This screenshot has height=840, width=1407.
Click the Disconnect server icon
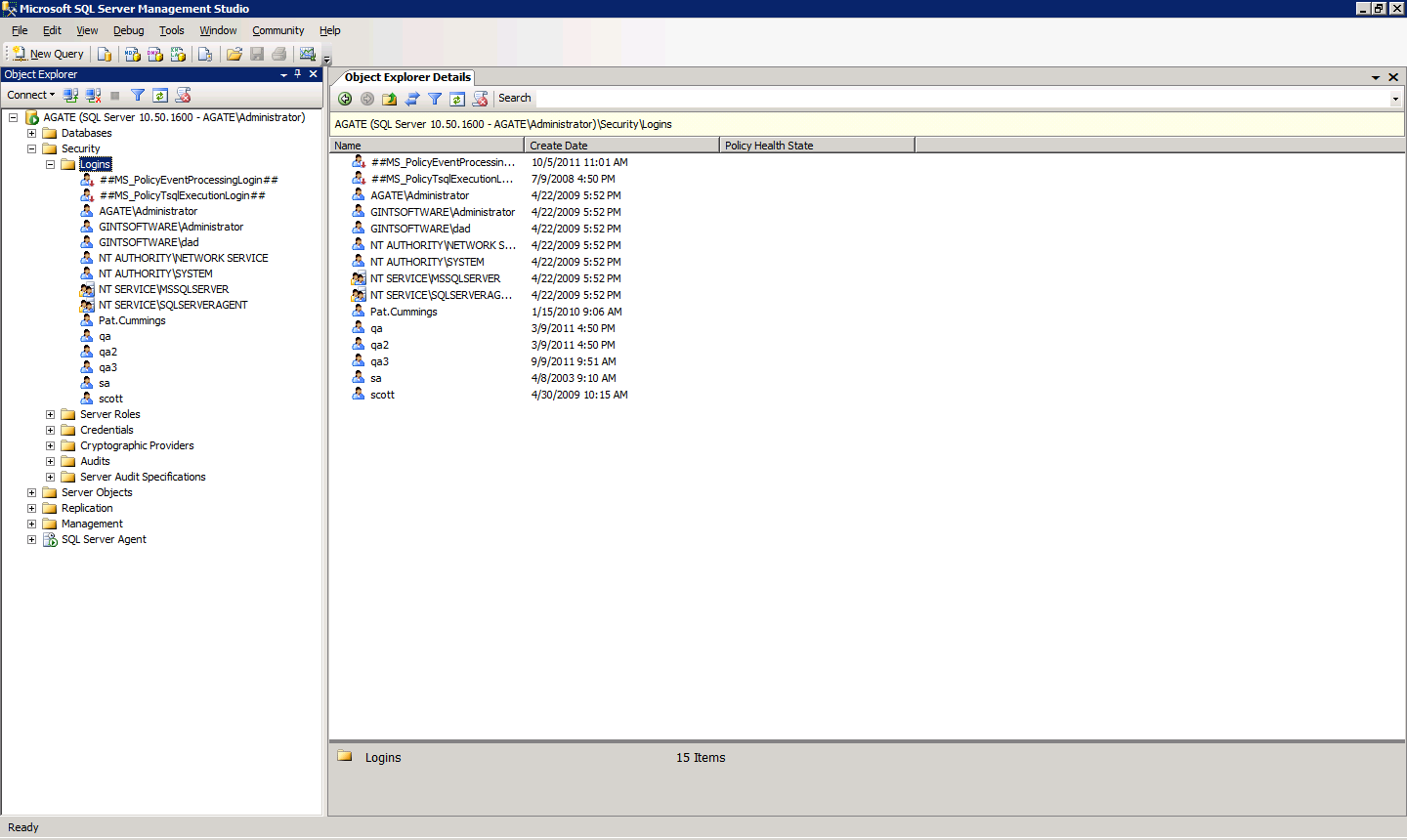(x=93, y=95)
